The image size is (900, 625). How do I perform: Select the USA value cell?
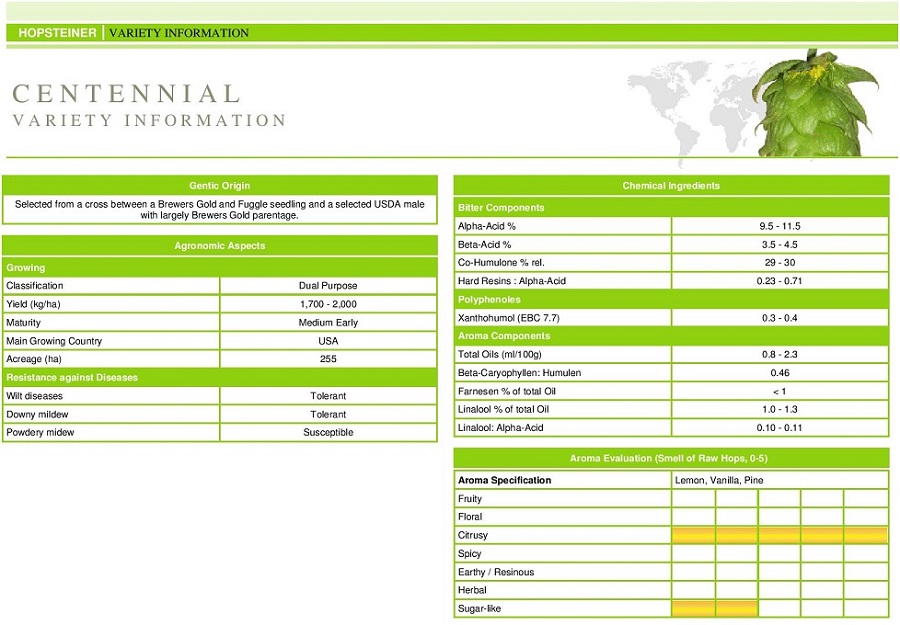pos(328,340)
